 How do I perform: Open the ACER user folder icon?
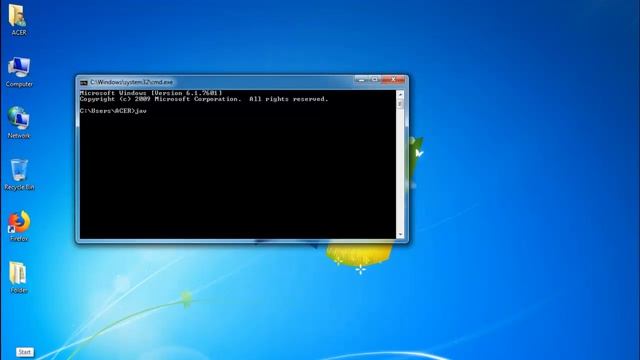[18, 20]
